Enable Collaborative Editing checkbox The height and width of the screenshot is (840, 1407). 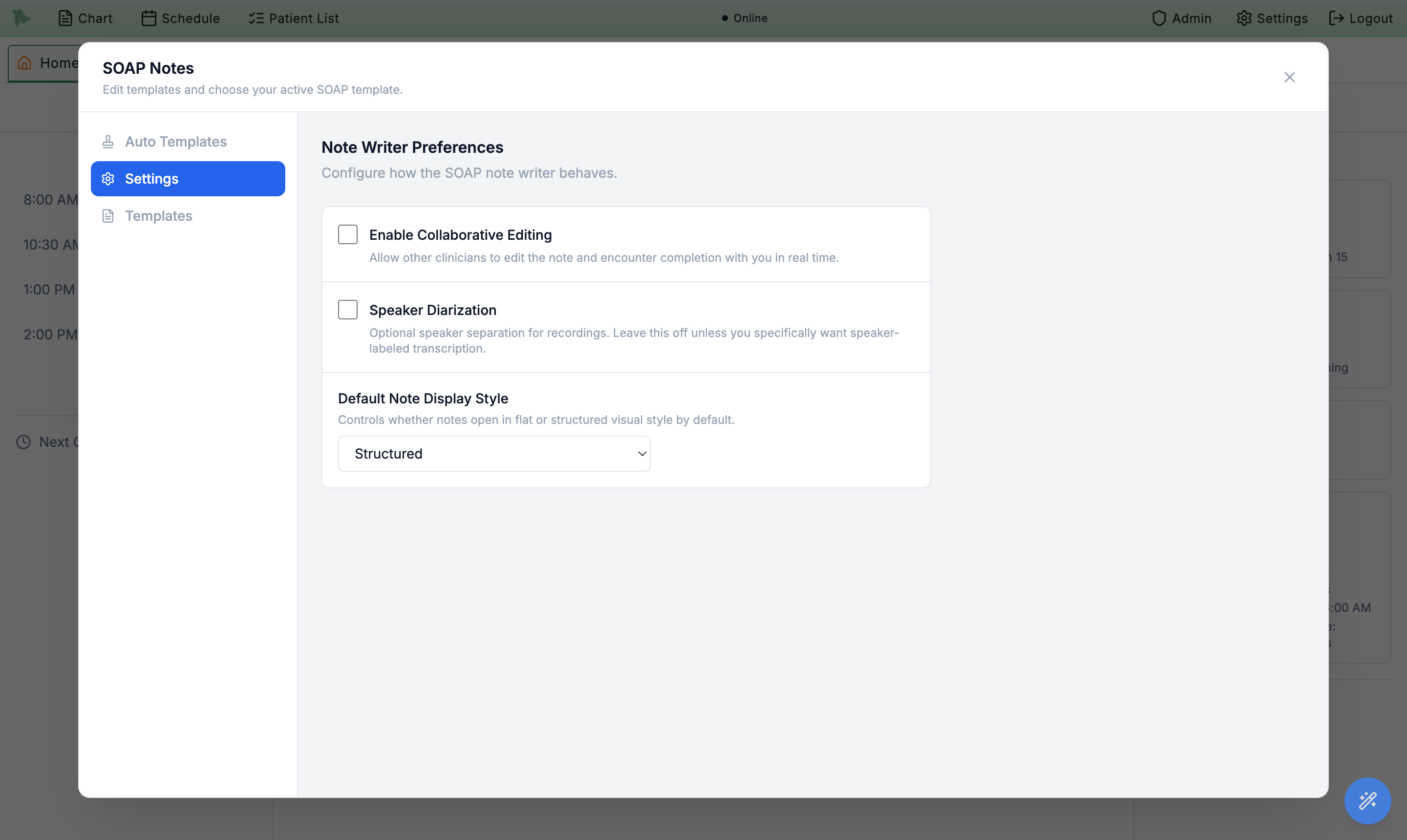[348, 234]
